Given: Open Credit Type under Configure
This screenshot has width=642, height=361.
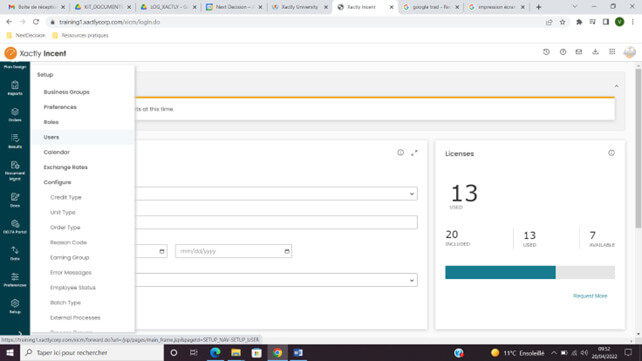Looking at the screenshot, I should (66, 197).
